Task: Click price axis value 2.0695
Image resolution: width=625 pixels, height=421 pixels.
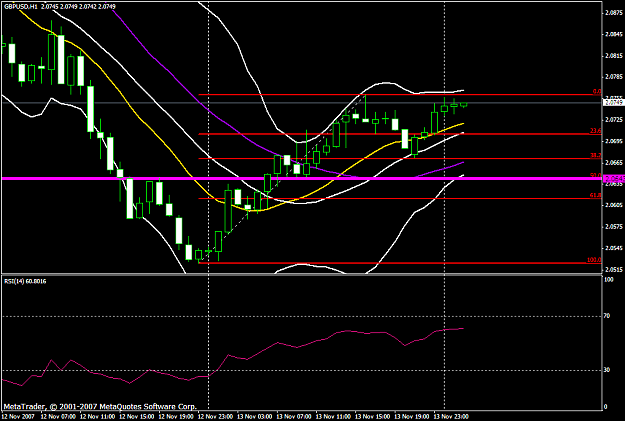Action: (614, 141)
